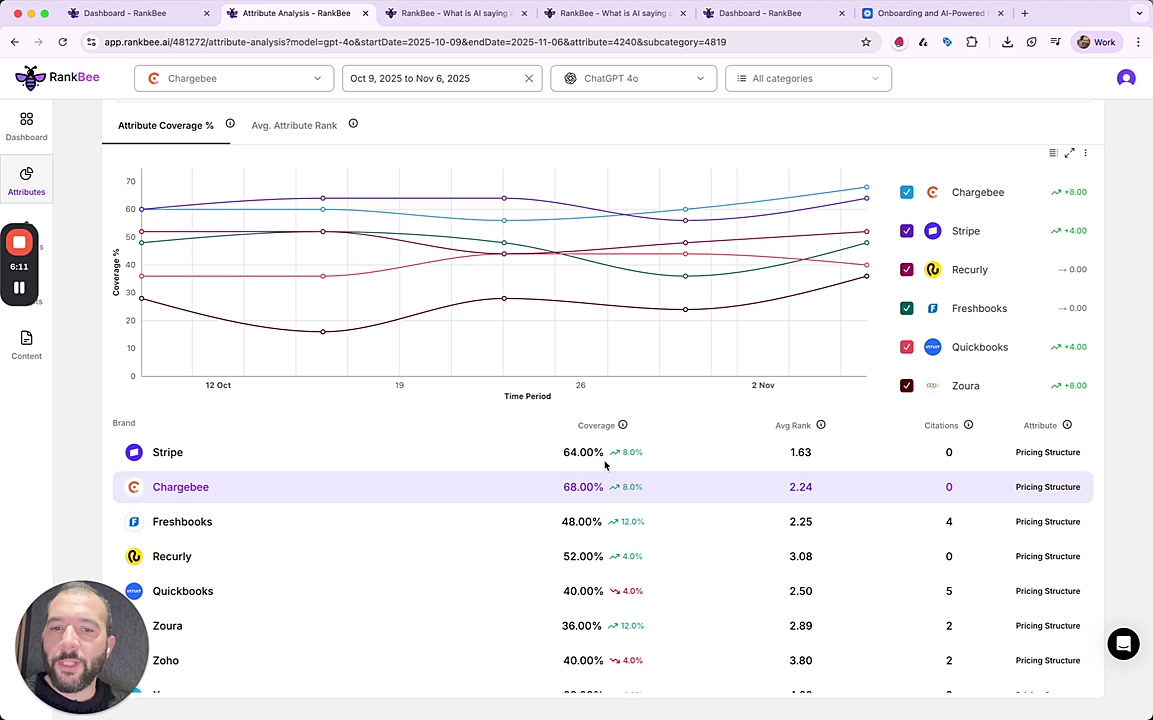The height and width of the screenshot is (720, 1153).
Task: Clear the date range with X icon
Action: 529,78
